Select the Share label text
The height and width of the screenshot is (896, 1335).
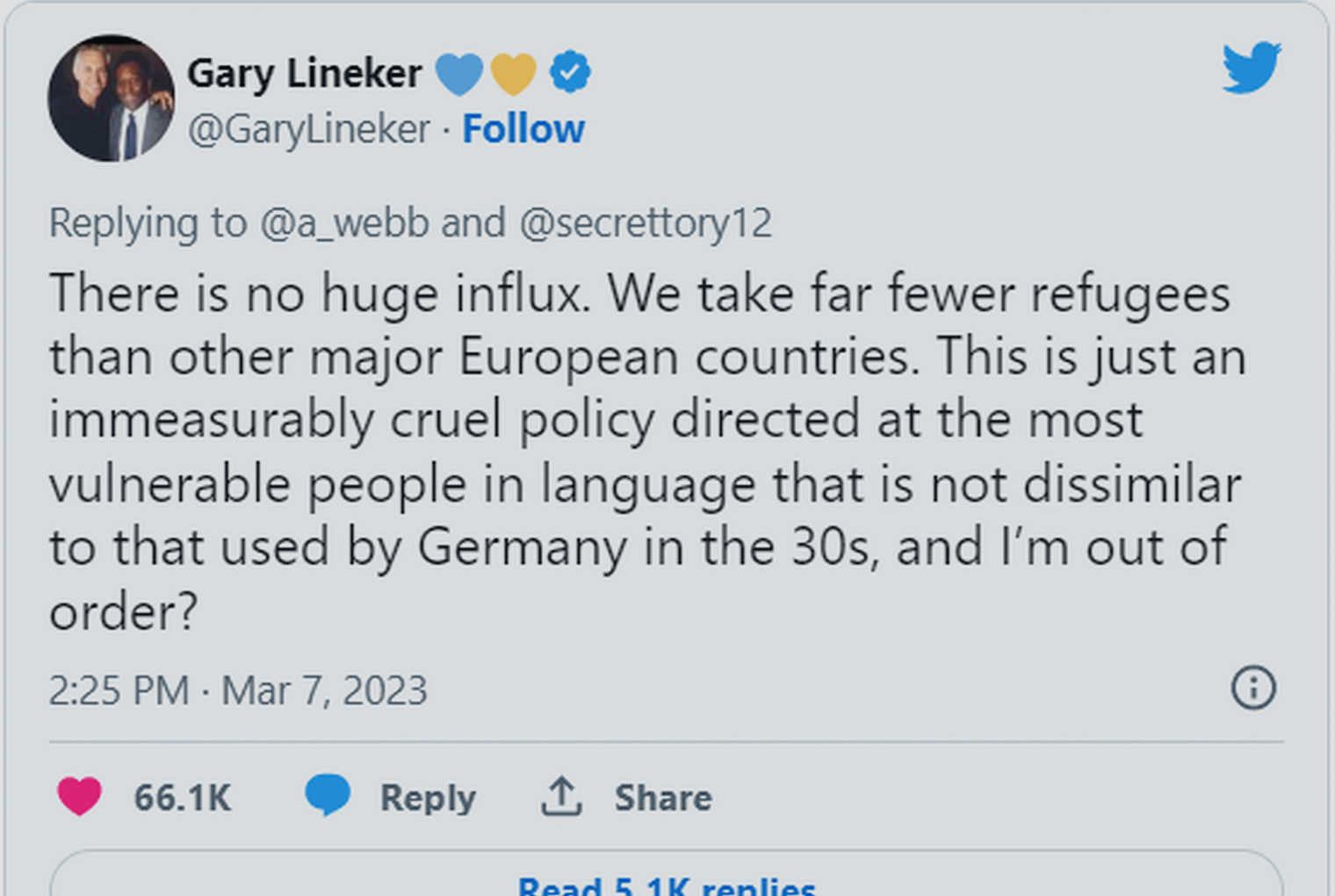(x=664, y=798)
